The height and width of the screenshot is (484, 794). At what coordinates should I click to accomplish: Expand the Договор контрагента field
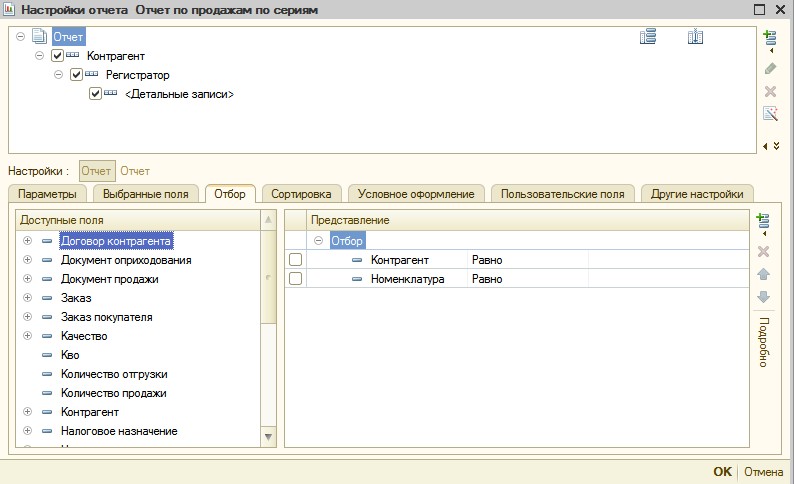[27, 241]
